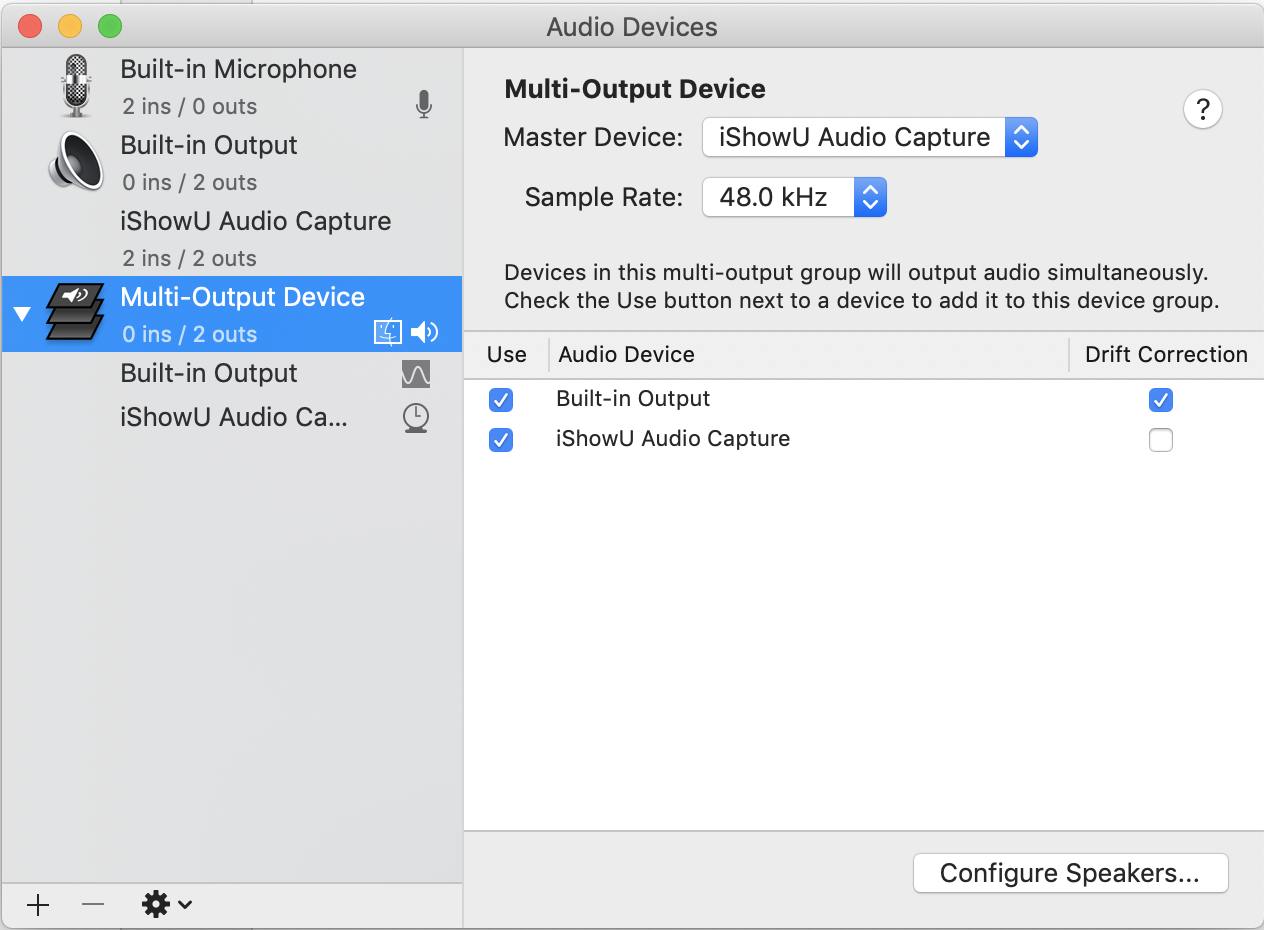Image resolution: width=1264 pixels, height=930 pixels.
Task: Open the gear action menu
Action: pos(166,905)
